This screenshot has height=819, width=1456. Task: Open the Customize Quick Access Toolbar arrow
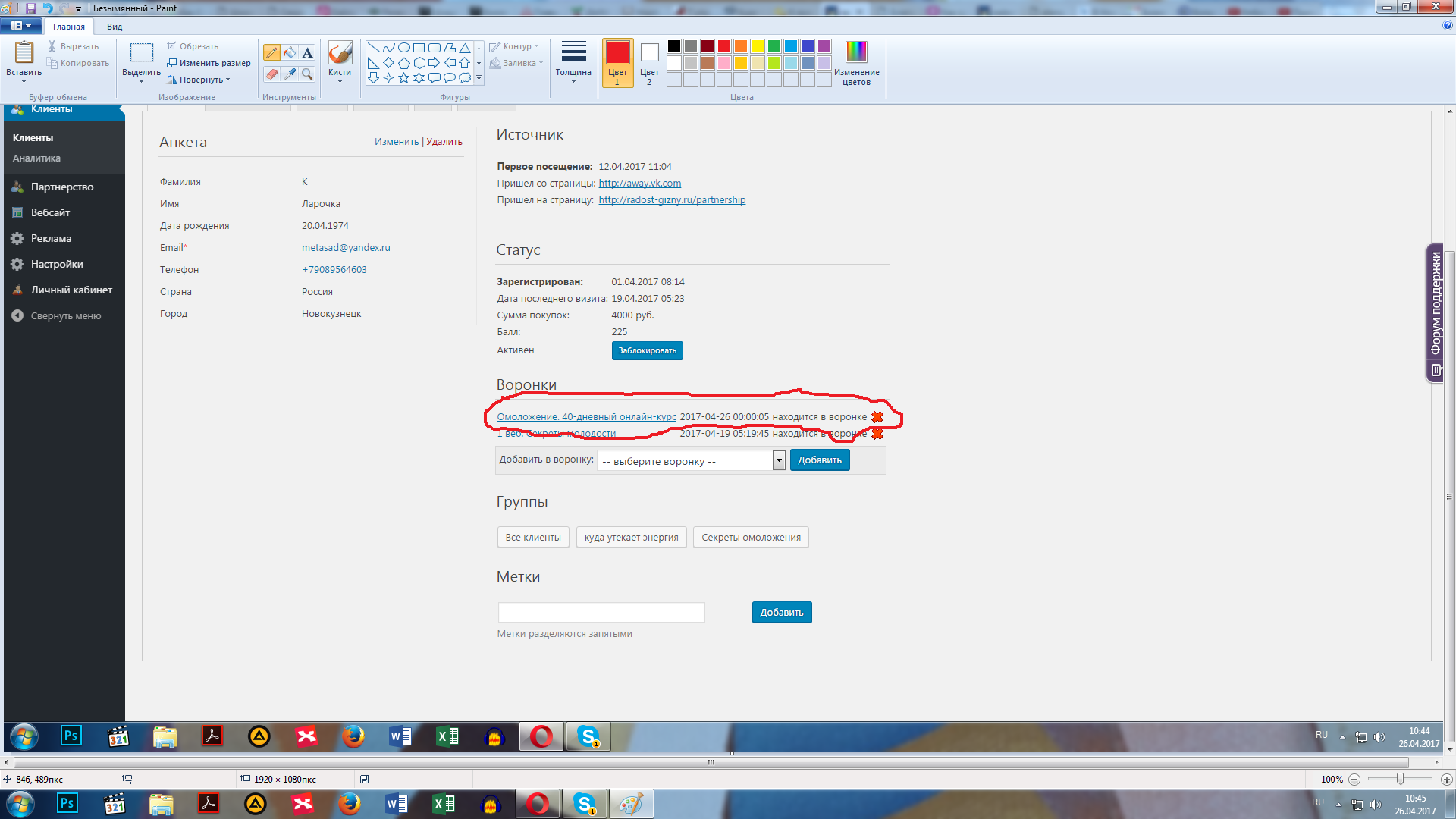(78, 8)
